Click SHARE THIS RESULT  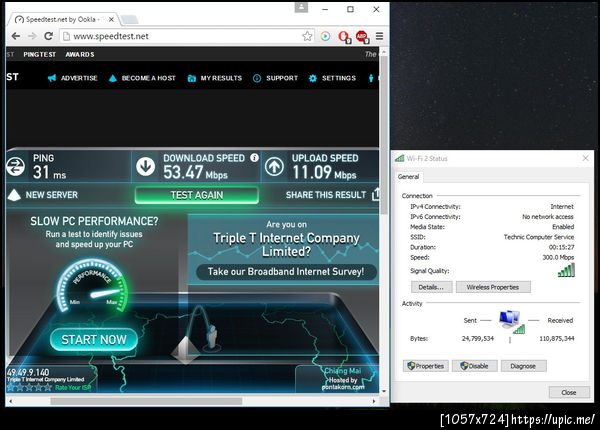coord(332,195)
